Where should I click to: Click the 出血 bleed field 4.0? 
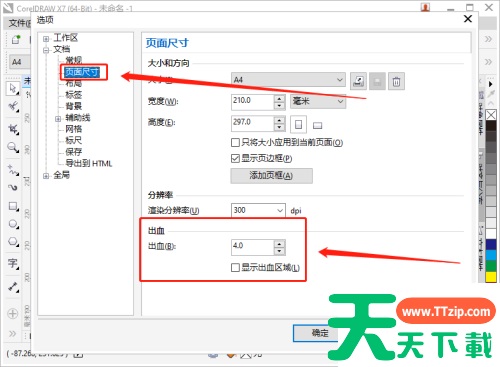pos(253,247)
